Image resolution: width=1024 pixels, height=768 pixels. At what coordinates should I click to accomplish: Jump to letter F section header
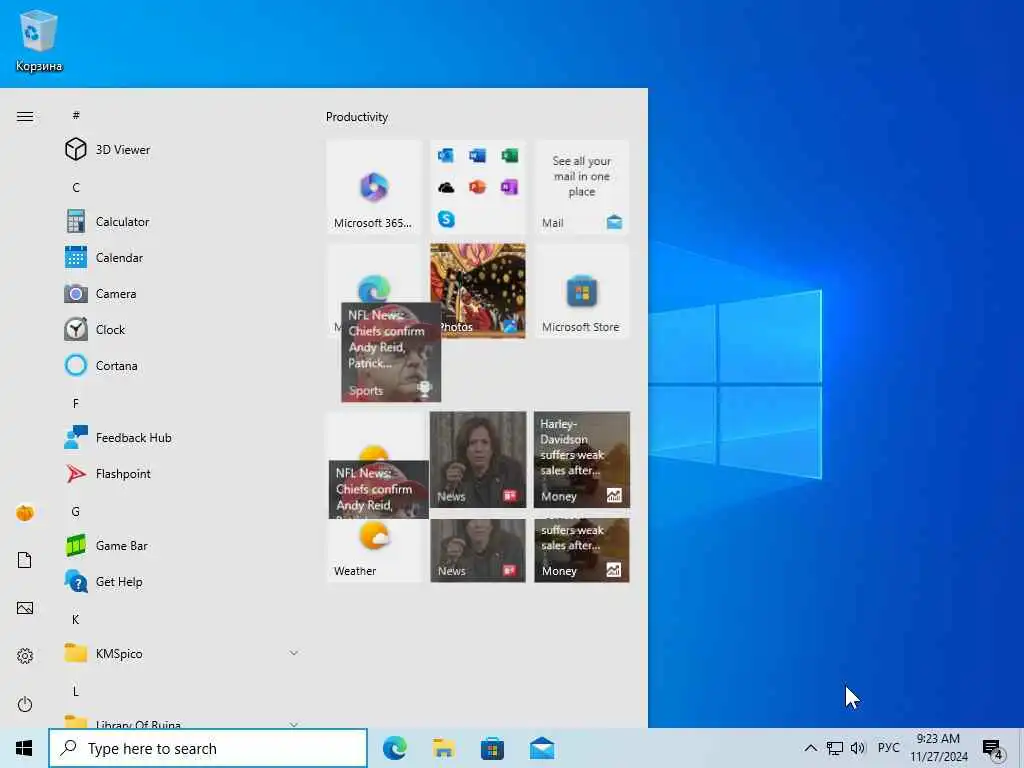tap(76, 403)
